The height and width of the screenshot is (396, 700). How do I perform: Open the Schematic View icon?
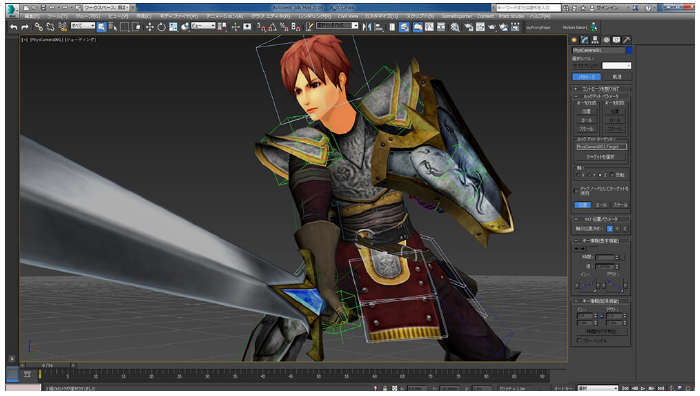[x=441, y=27]
